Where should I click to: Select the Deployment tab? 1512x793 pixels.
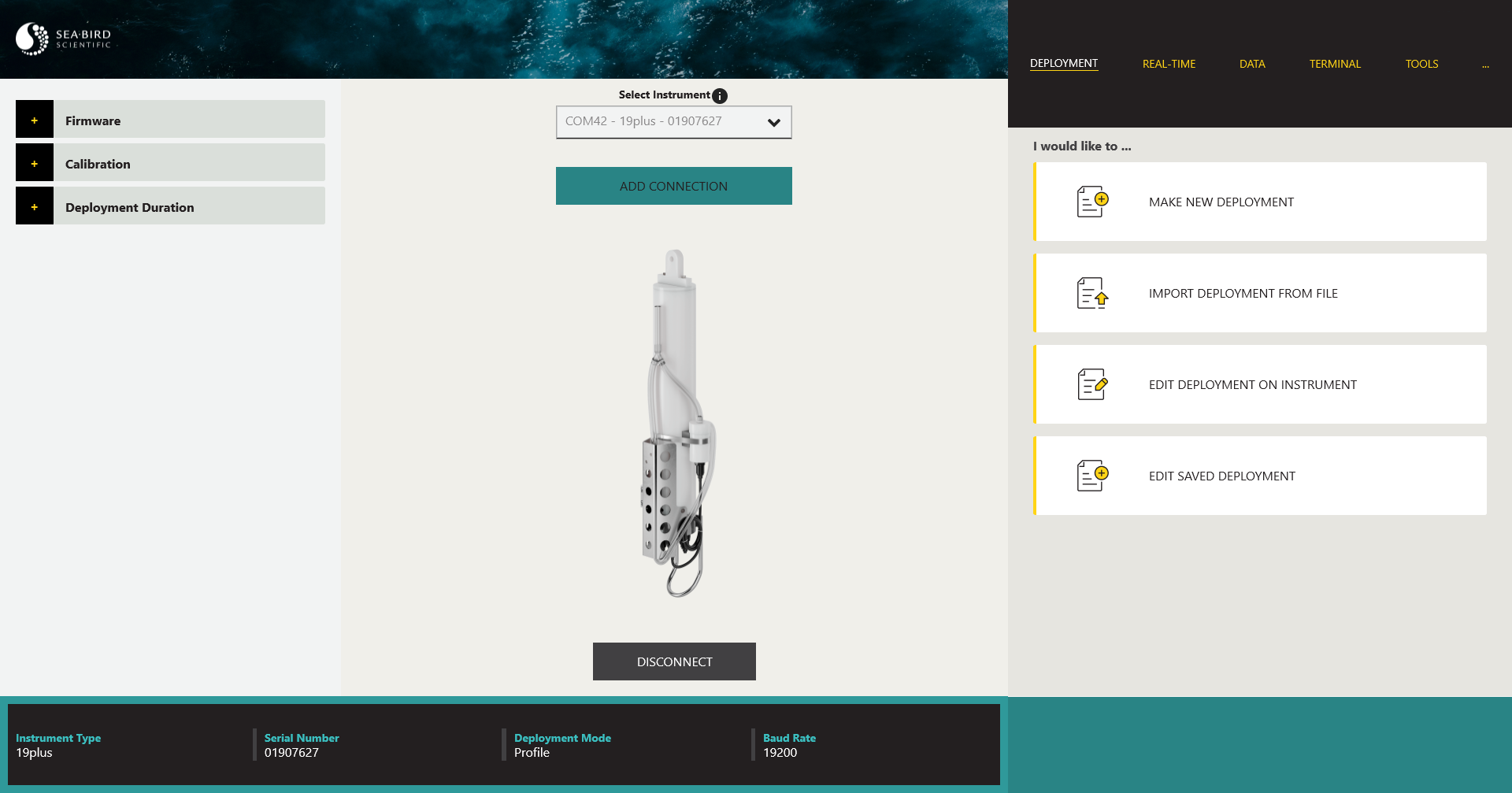(1063, 64)
